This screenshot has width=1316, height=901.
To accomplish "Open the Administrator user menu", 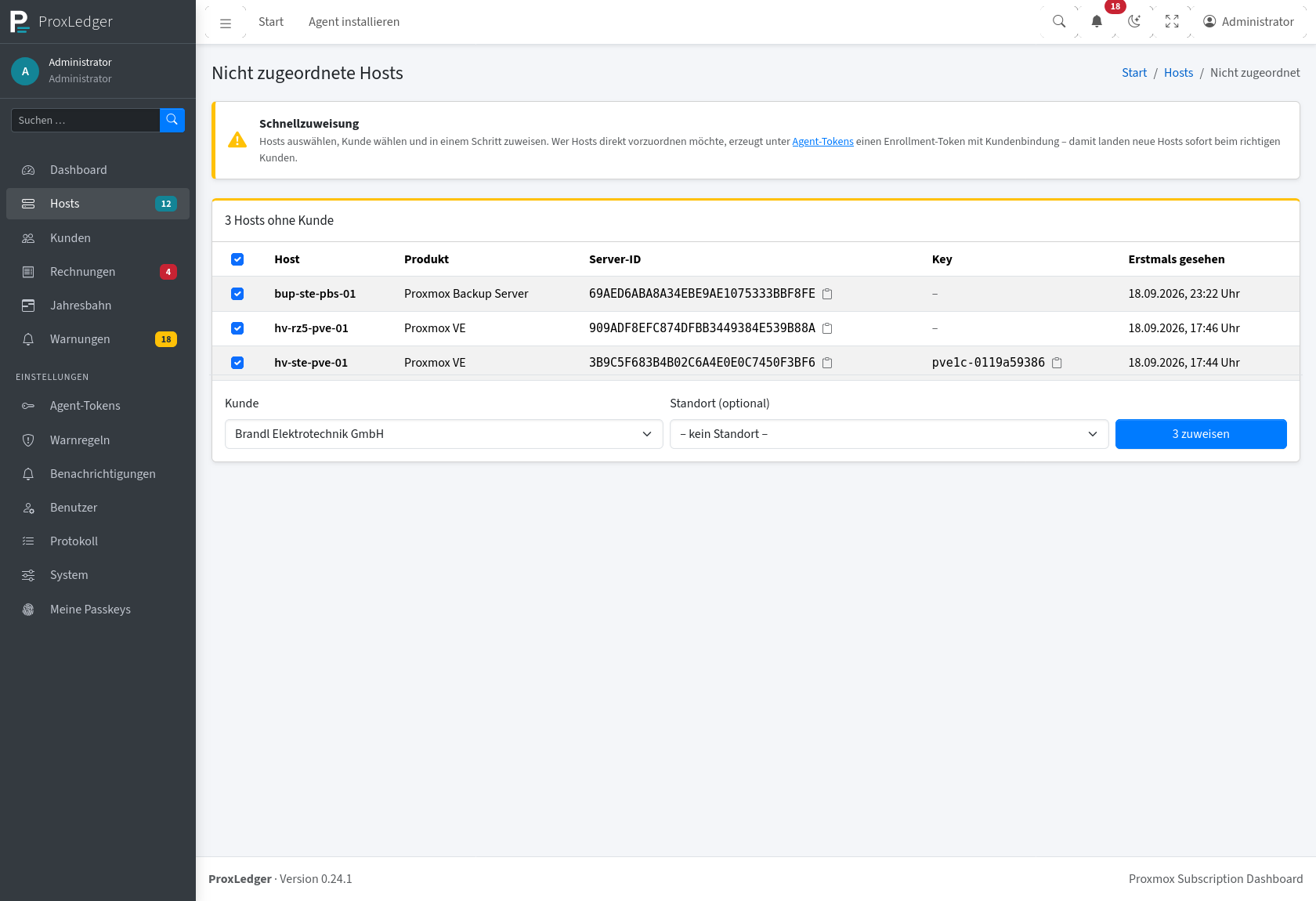I will [1249, 22].
